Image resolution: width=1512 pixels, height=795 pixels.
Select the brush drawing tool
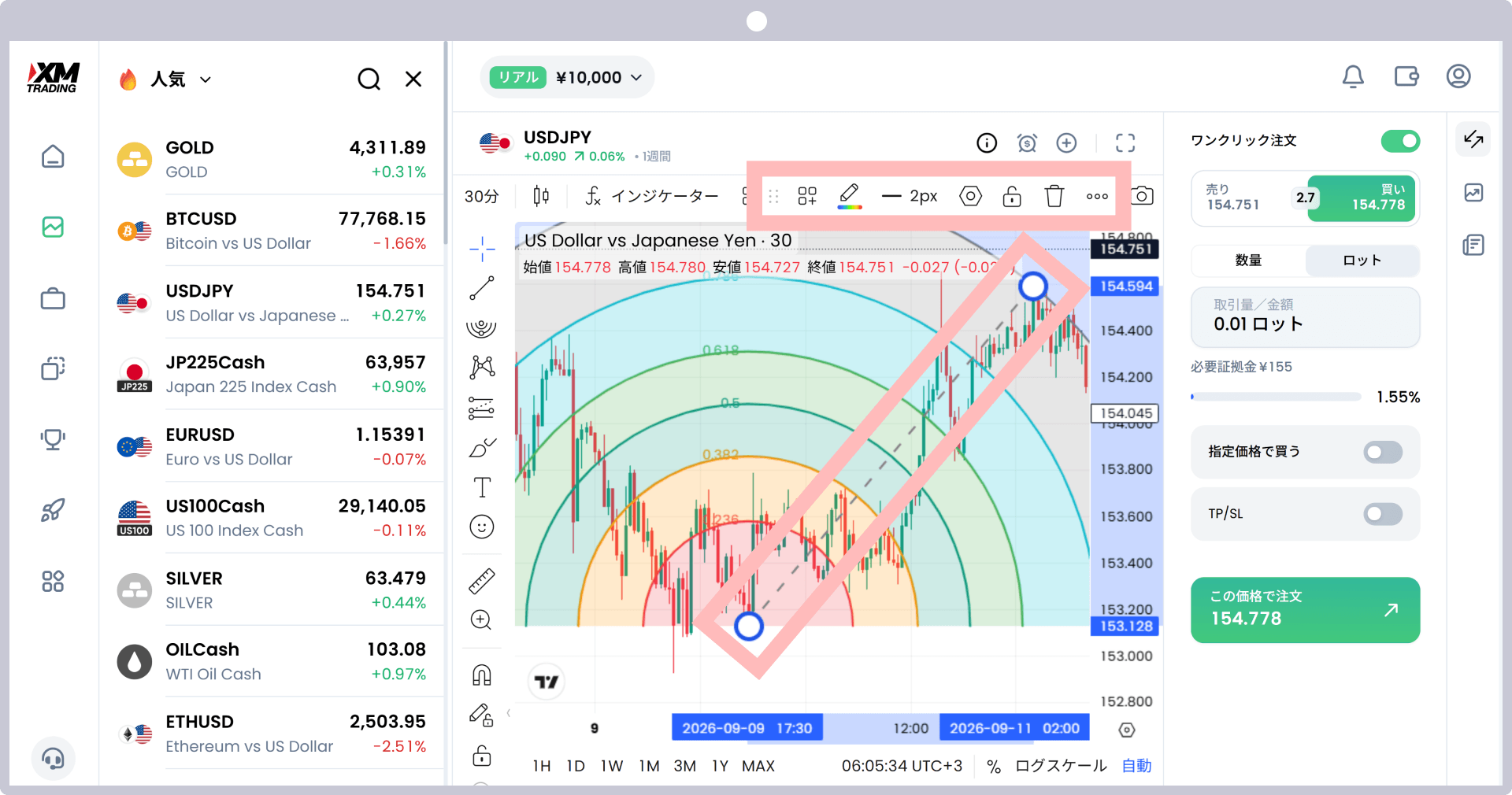tap(482, 448)
